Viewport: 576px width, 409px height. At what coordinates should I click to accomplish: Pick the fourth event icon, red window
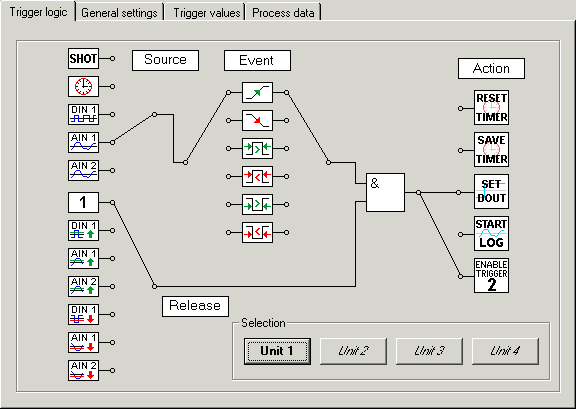(x=258, y=176)
